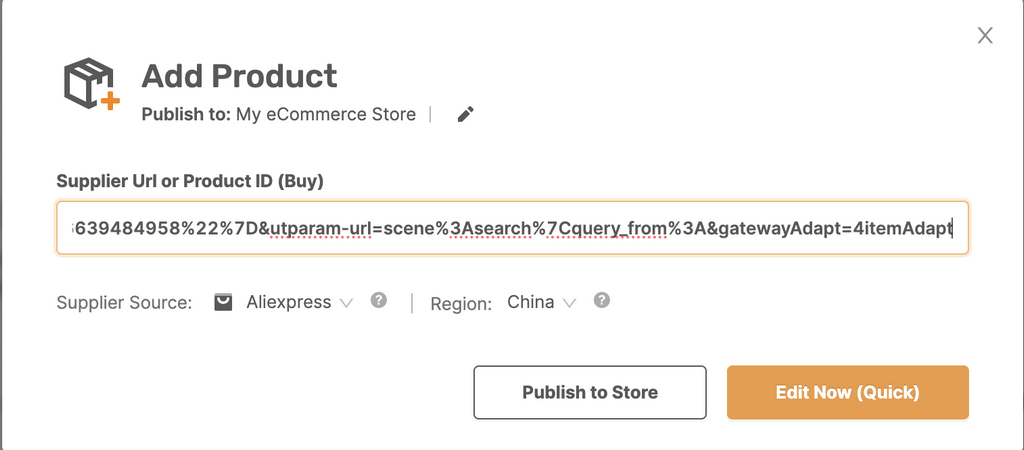Screen dimensions: 1024x450
Task: Click the Aliexpress shopping bag icon
Action: [223, 302]
